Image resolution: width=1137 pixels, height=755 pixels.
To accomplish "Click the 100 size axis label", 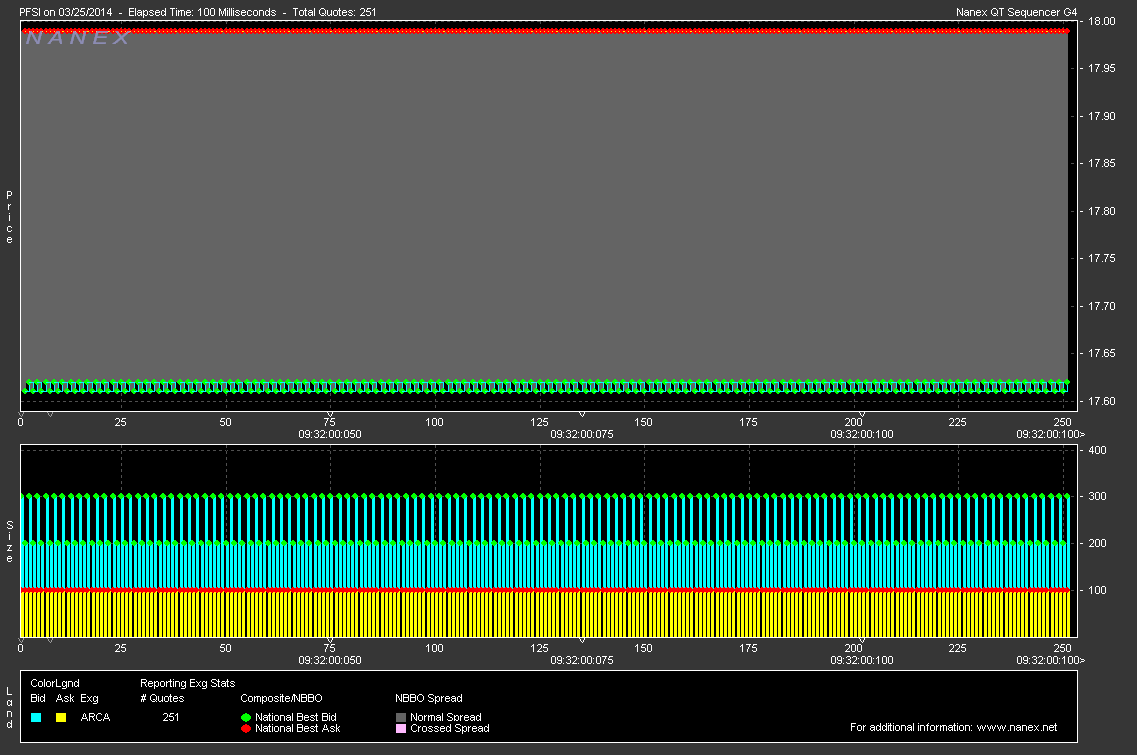I will click(x=1097, y=590).
